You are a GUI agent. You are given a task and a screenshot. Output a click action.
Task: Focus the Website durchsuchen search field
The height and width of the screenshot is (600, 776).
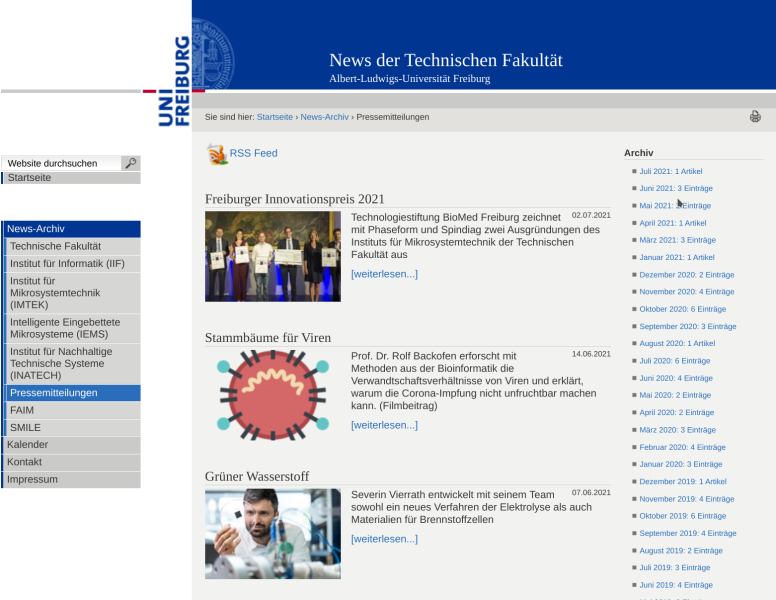click(62, 163)
